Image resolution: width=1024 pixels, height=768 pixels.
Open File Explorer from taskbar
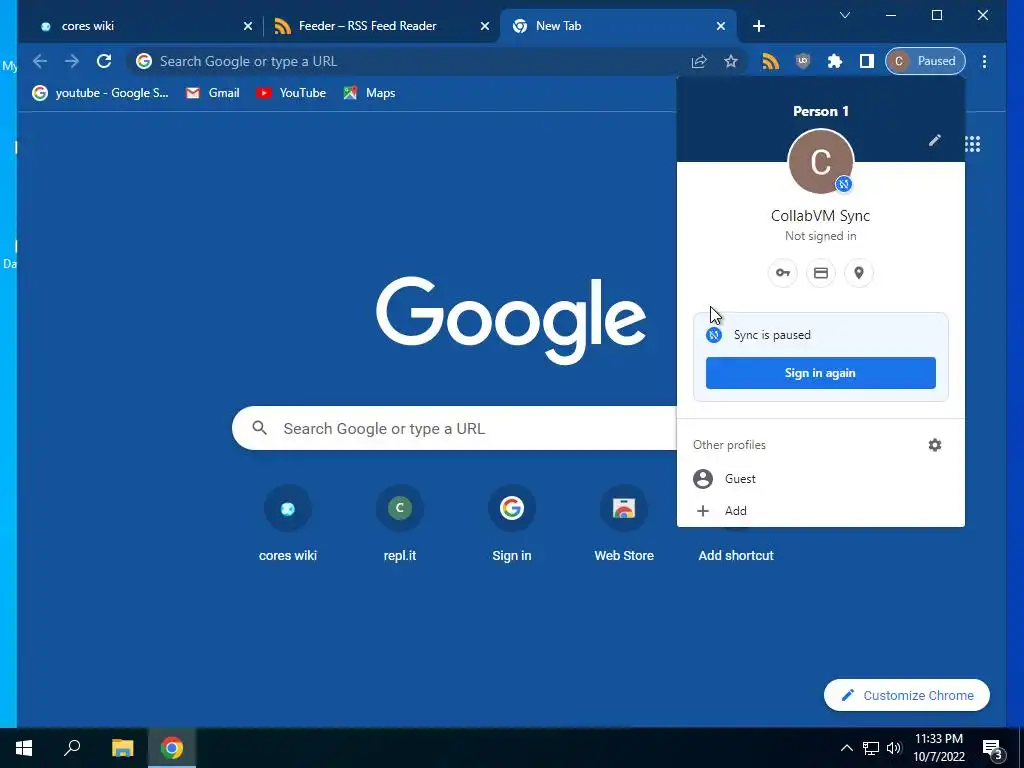point(122,748)
